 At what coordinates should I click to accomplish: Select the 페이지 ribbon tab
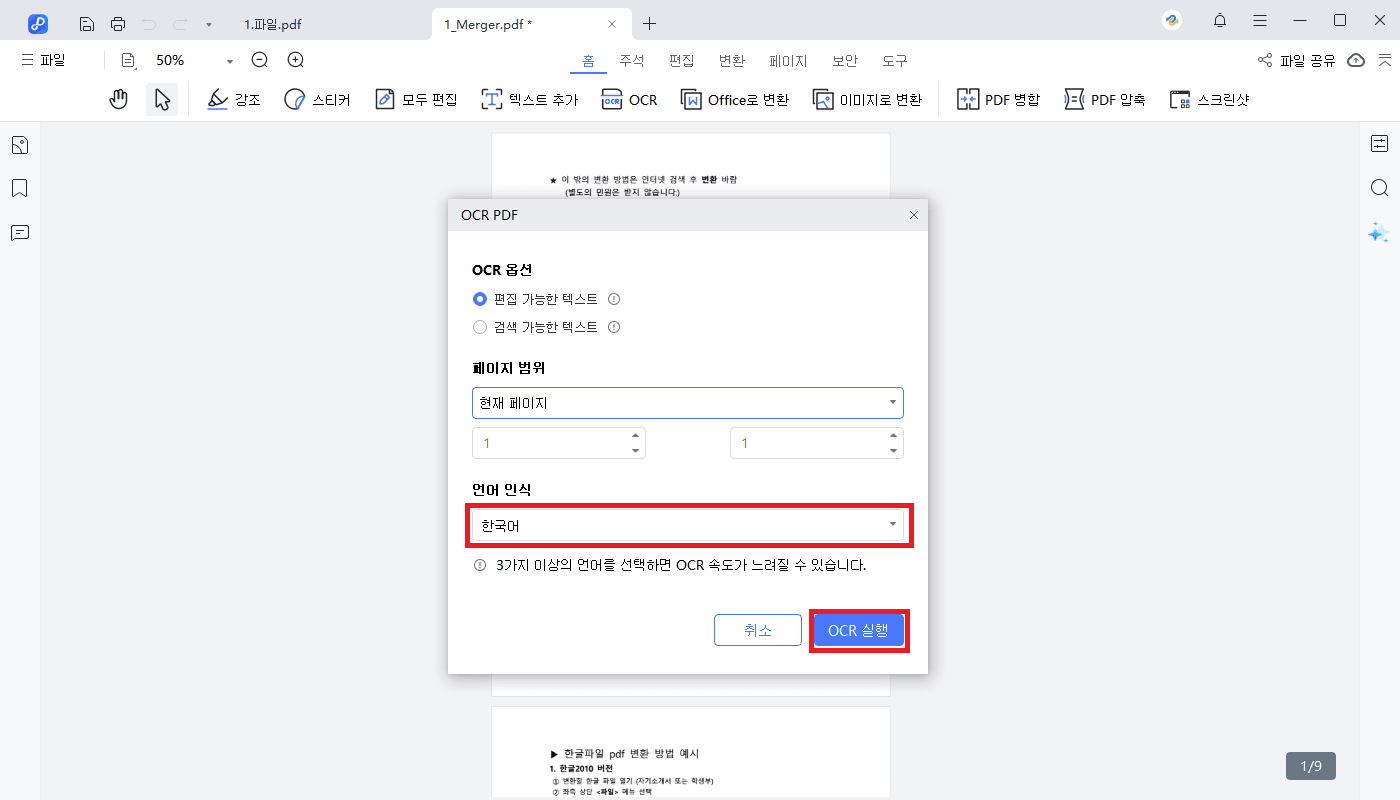coord(788,60)
